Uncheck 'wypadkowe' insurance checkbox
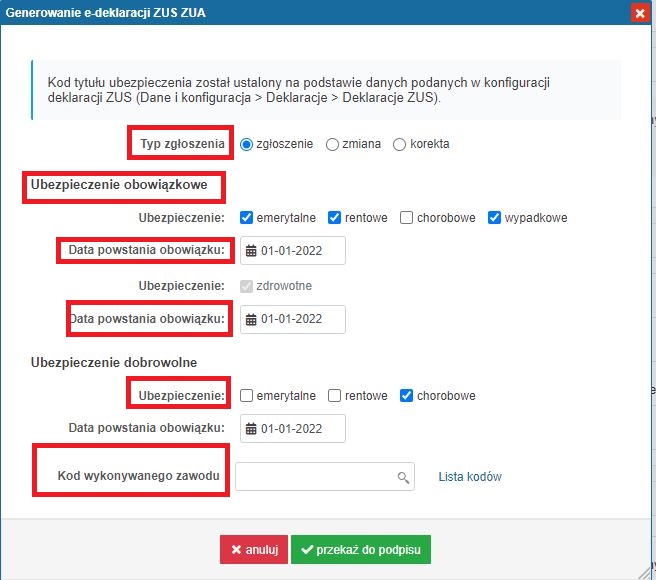 pos(494,218)
